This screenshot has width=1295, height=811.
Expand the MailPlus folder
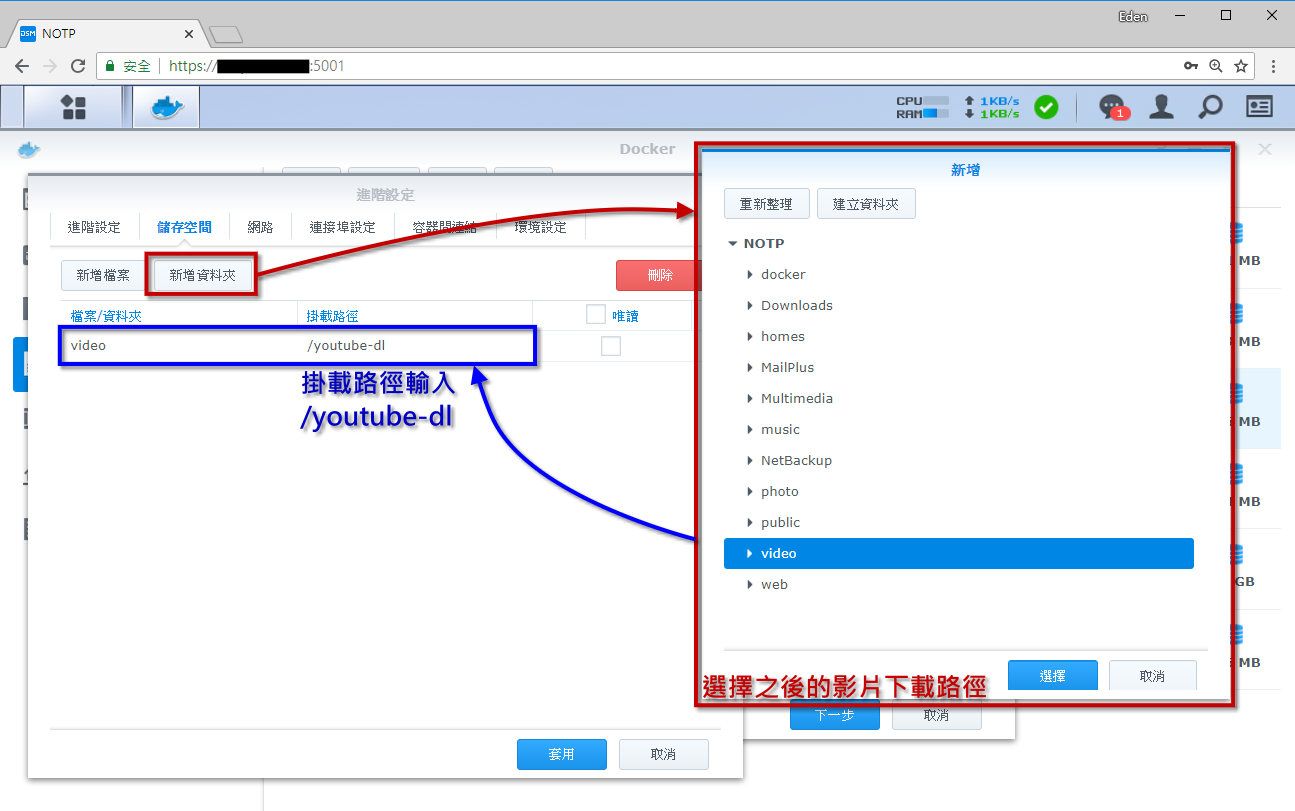[750, 367]
